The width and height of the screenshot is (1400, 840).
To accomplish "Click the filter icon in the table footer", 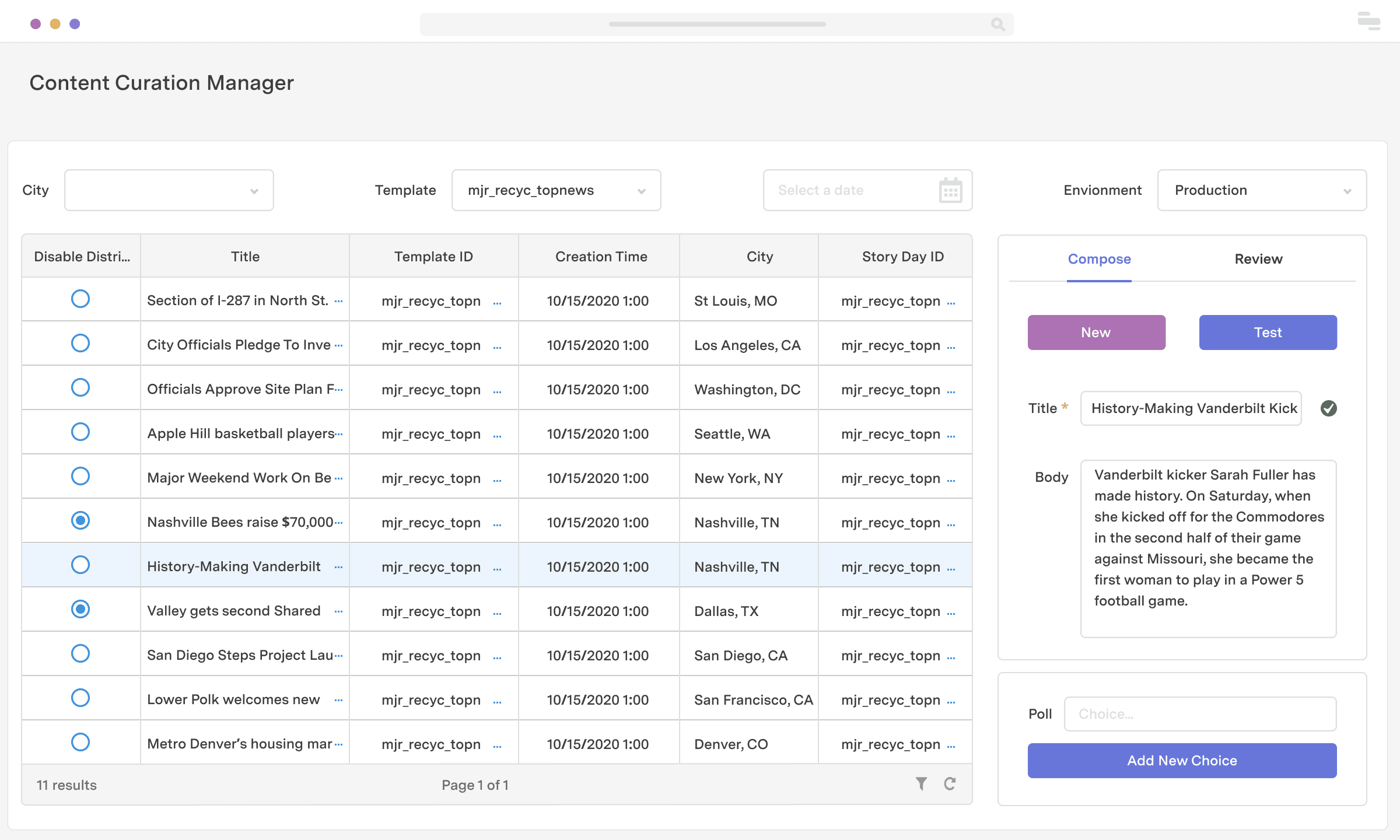I will tap(922, 784).
